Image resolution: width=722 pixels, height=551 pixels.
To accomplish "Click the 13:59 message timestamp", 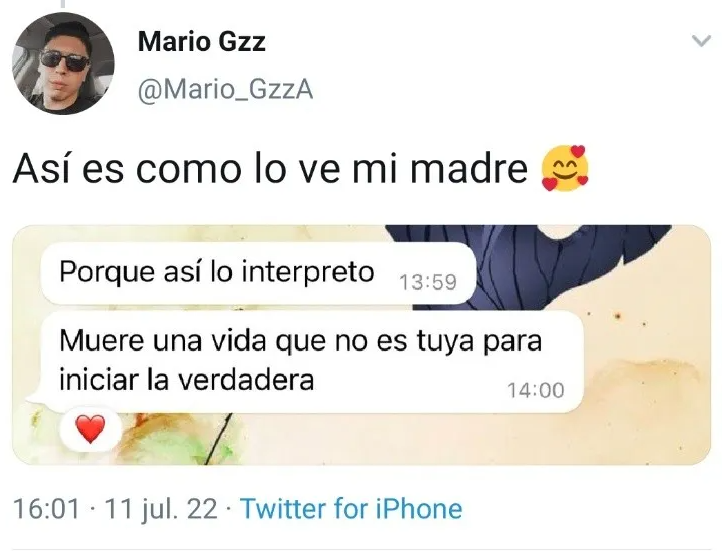I will (x=428, y=282).
